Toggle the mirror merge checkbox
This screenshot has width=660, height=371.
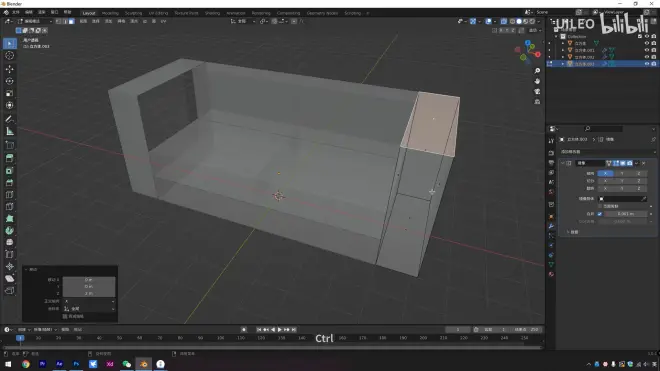coord(600,214)
